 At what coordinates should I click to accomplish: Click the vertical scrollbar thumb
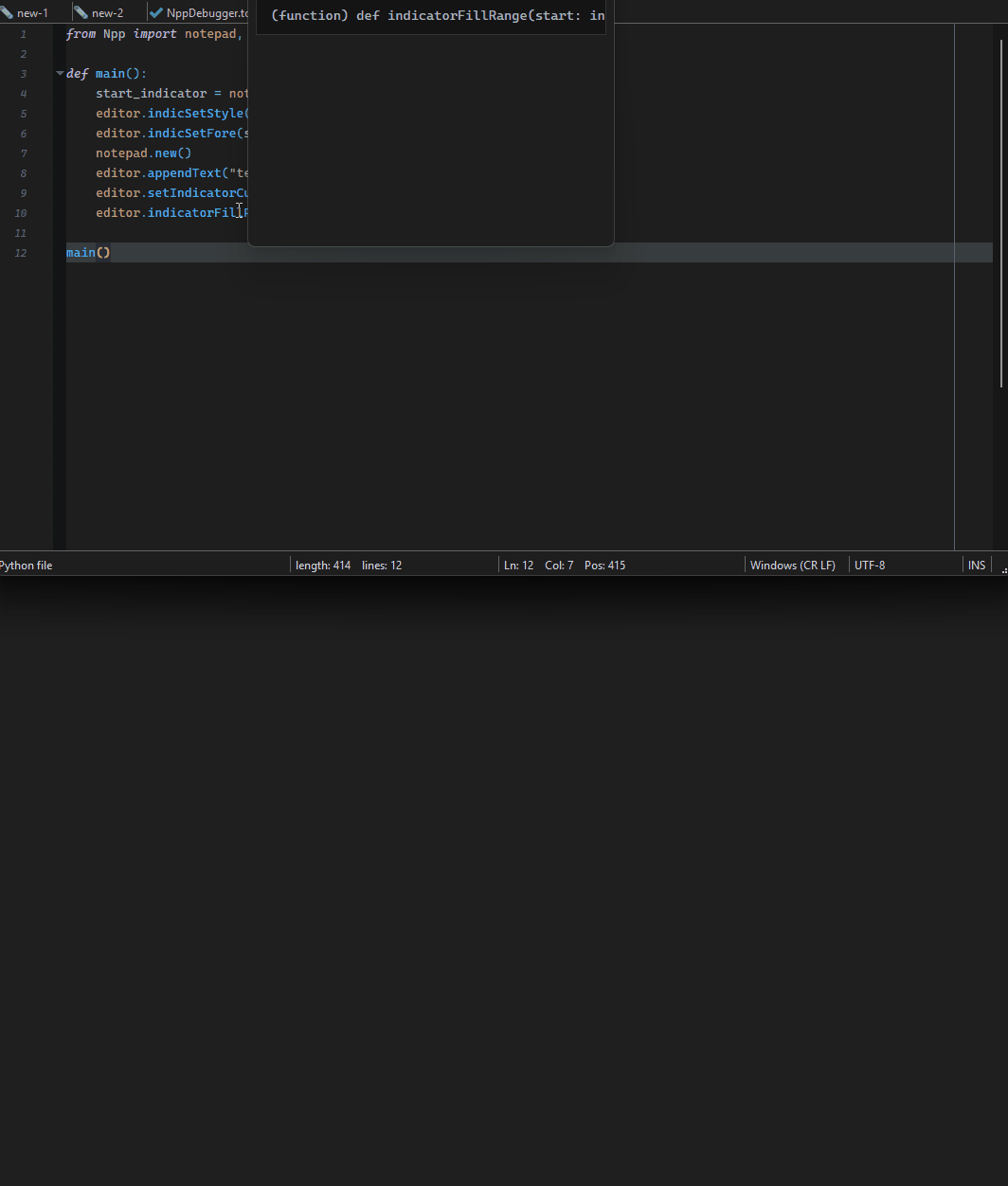pos(1001,213)
